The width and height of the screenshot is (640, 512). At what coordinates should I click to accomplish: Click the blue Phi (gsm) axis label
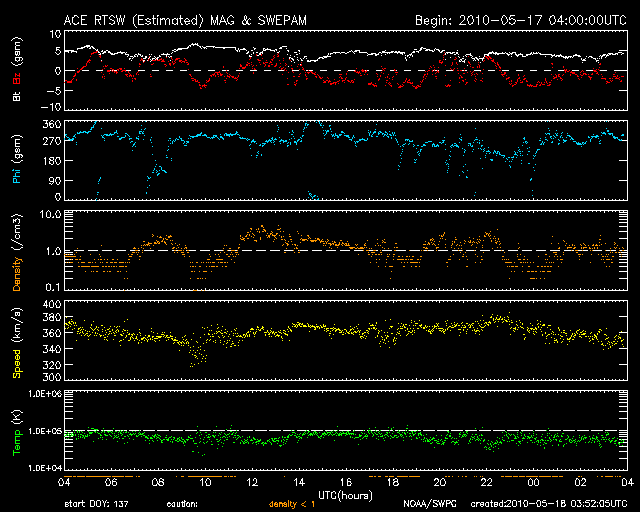(x=16, y=159)
